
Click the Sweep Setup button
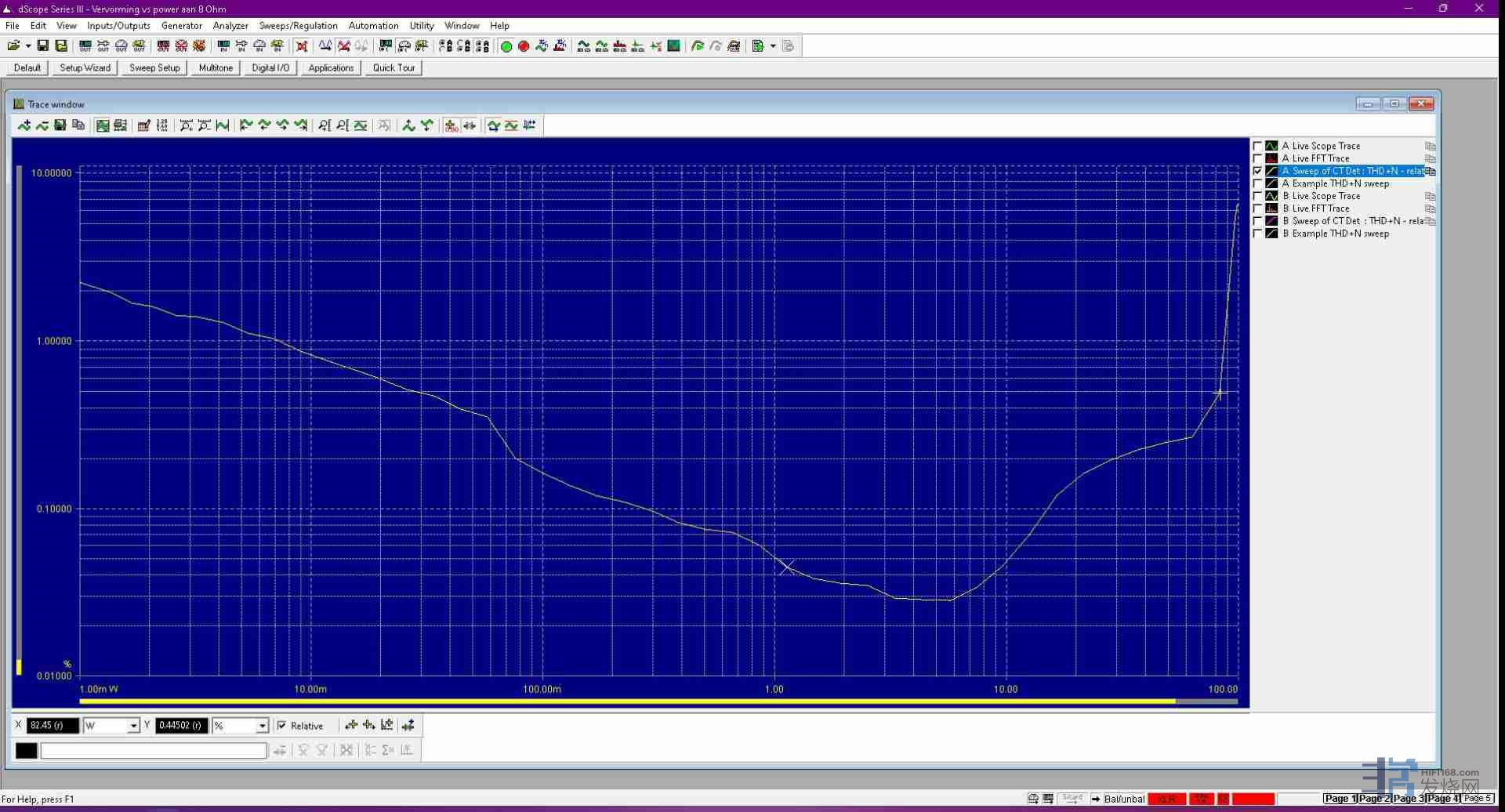(154, 68)
